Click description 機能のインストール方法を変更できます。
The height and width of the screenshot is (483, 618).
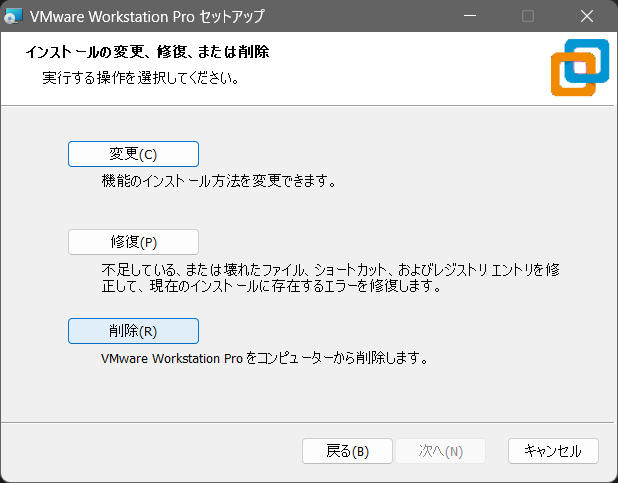(x=219, y=181)
